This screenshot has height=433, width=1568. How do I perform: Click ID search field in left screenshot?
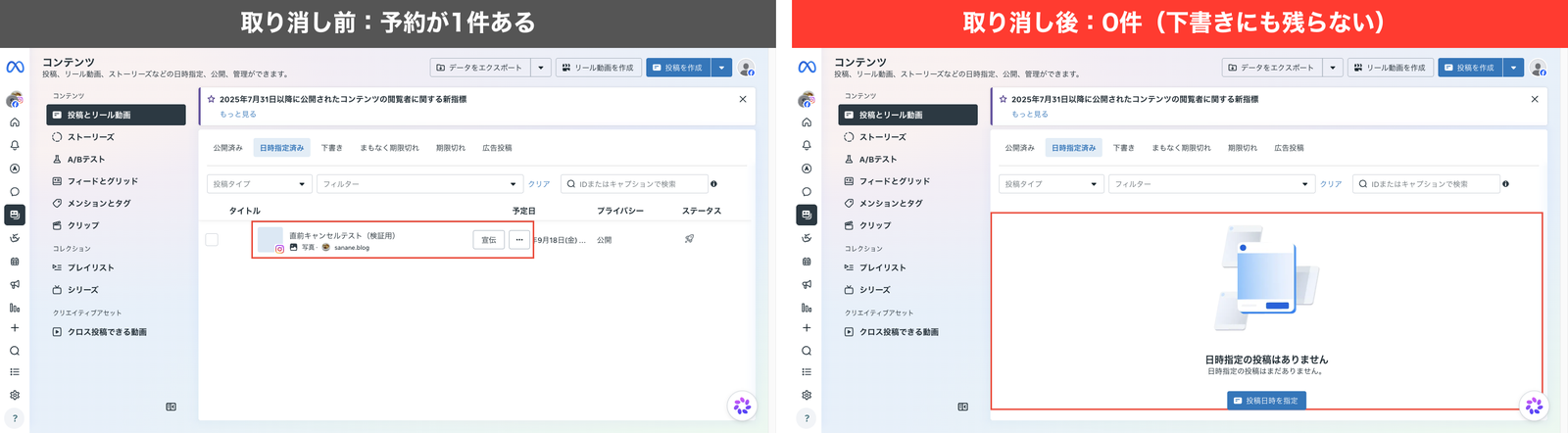634,184
